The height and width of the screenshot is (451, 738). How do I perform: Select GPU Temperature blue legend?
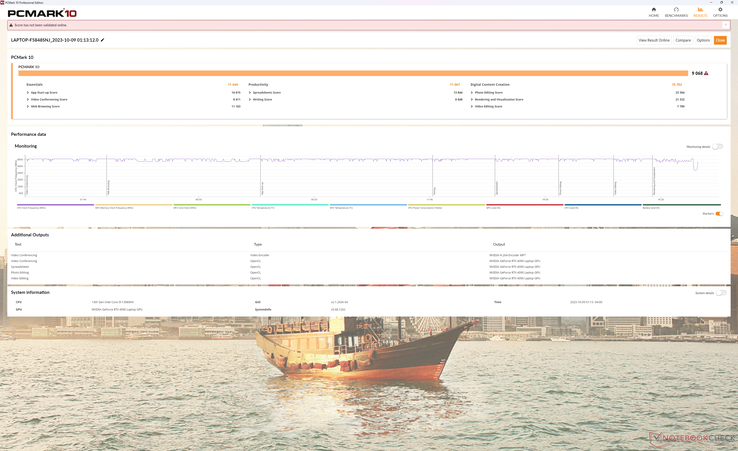point(368,206)
